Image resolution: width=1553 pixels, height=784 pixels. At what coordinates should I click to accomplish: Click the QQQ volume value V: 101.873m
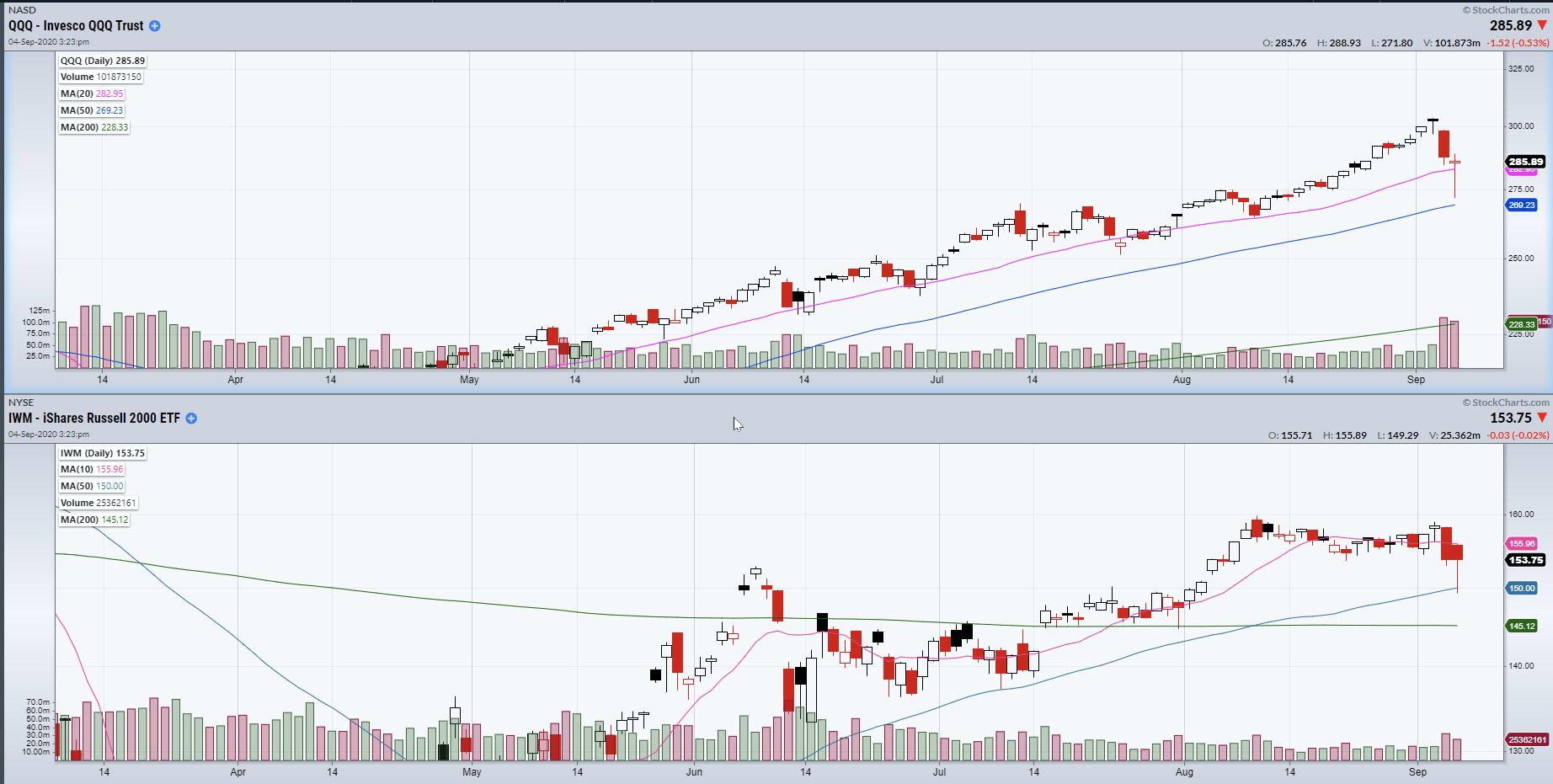click(1452, 43)
